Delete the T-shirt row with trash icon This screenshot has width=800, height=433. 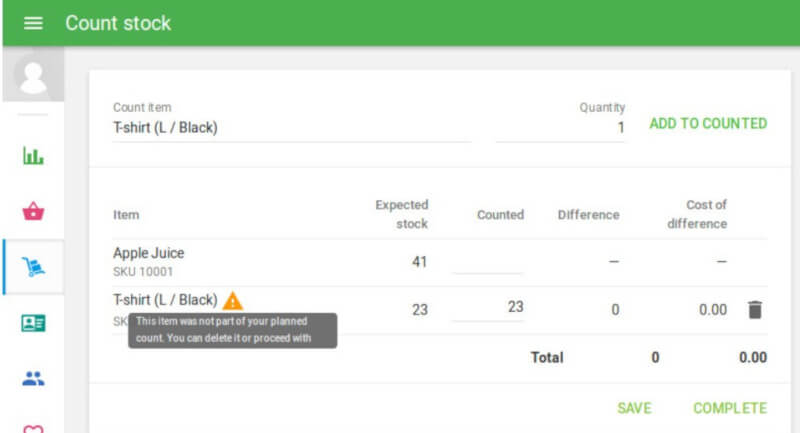point(755,310)
